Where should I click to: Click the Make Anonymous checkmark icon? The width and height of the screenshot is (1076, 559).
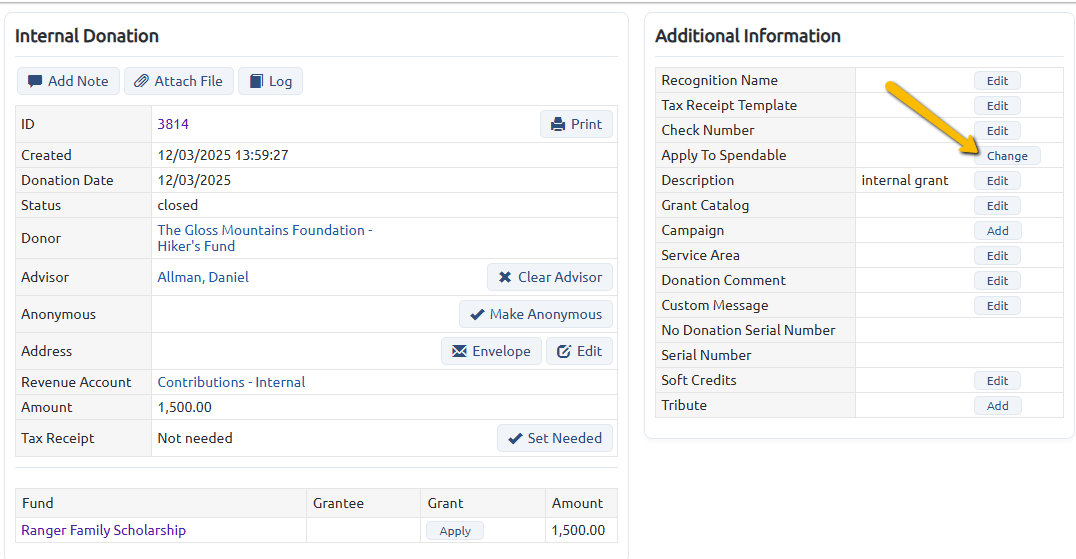point(477,314)
